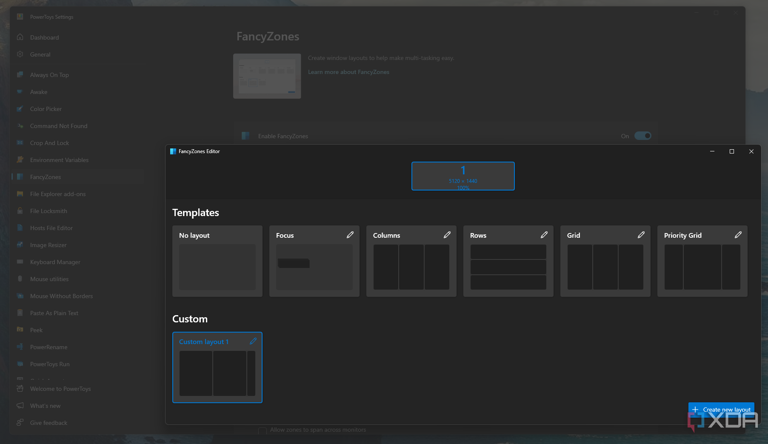768x444 pixels.
Task: Edit the Focus template with pencil icon
Action: (350, 235)
